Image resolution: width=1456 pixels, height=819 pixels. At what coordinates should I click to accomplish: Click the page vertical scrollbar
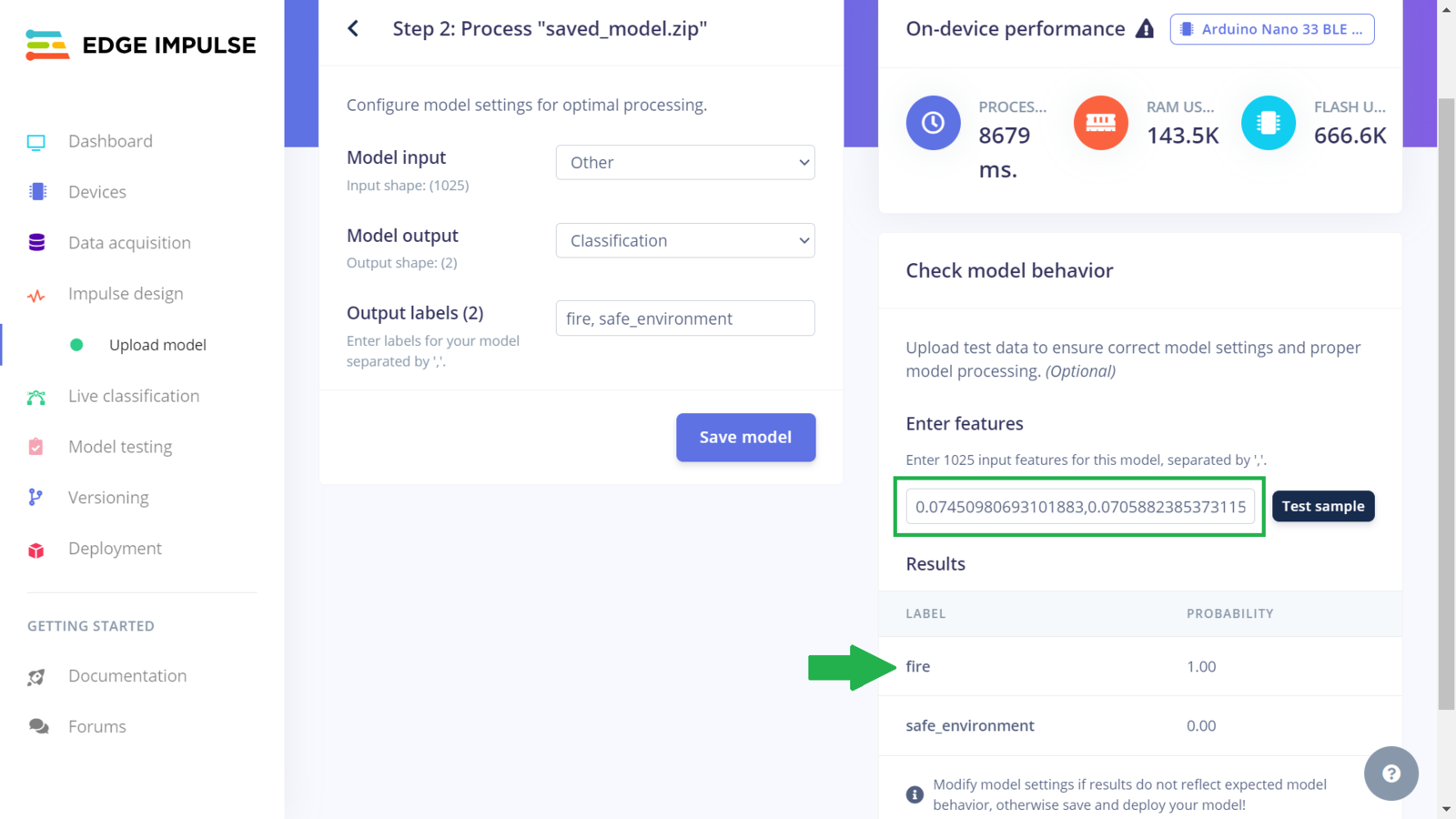coord(1446,400)
